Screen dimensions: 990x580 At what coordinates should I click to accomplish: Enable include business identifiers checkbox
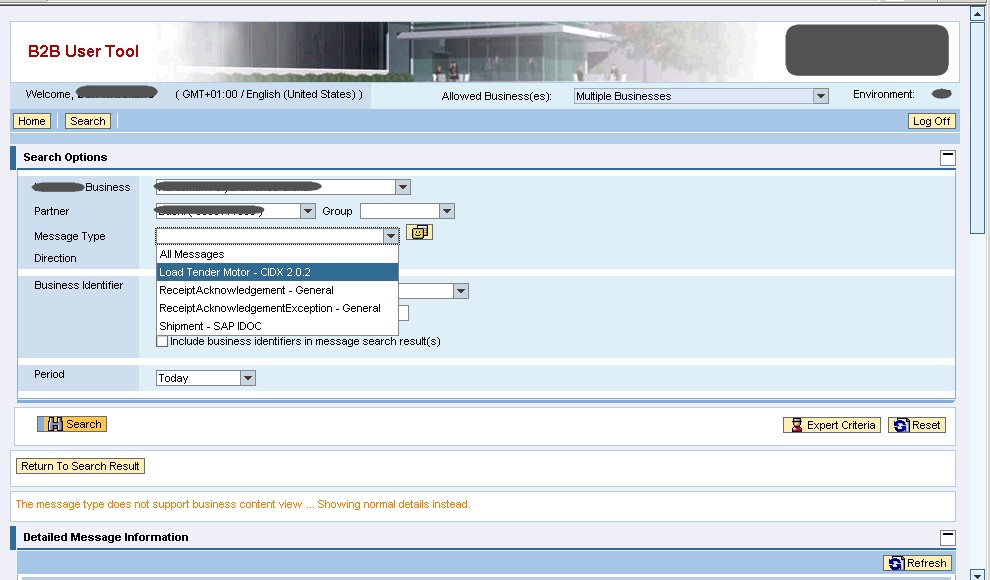(162, 341)
